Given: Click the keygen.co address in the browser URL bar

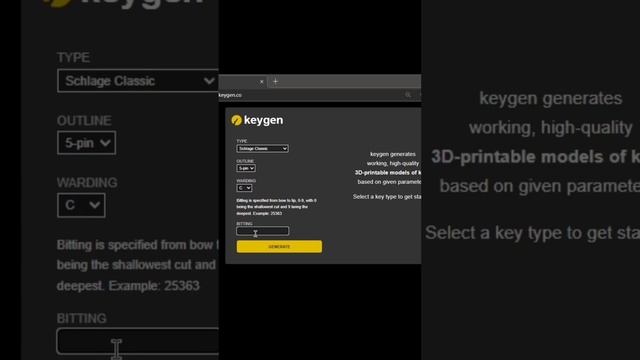Looking at the screenshot, I should pos(230,95).
